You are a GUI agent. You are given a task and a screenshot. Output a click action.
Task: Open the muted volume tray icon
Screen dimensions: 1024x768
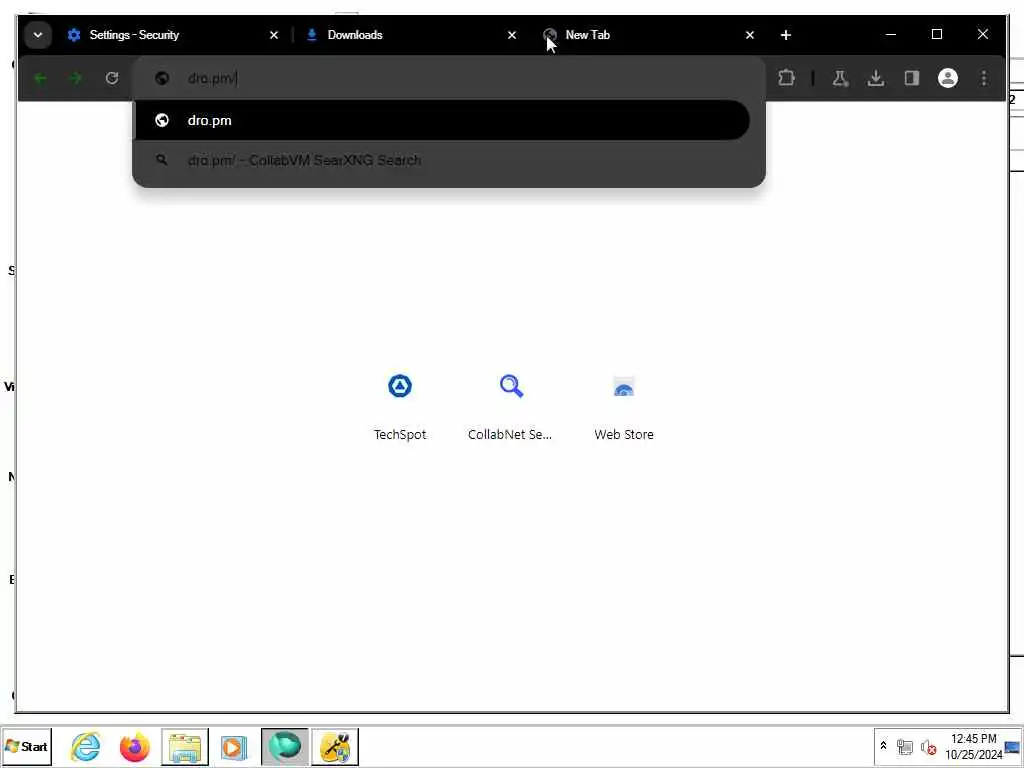point(928,746)
